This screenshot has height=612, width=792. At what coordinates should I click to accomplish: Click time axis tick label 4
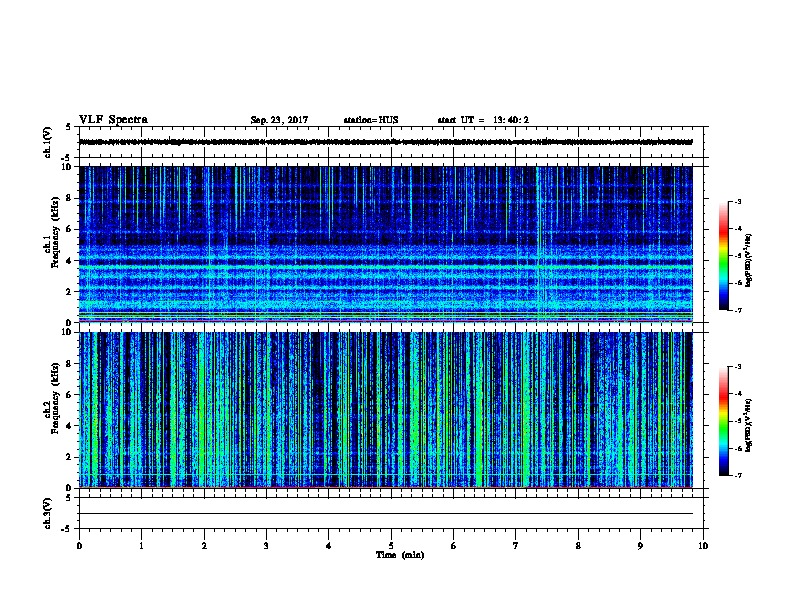click(329, 546)
